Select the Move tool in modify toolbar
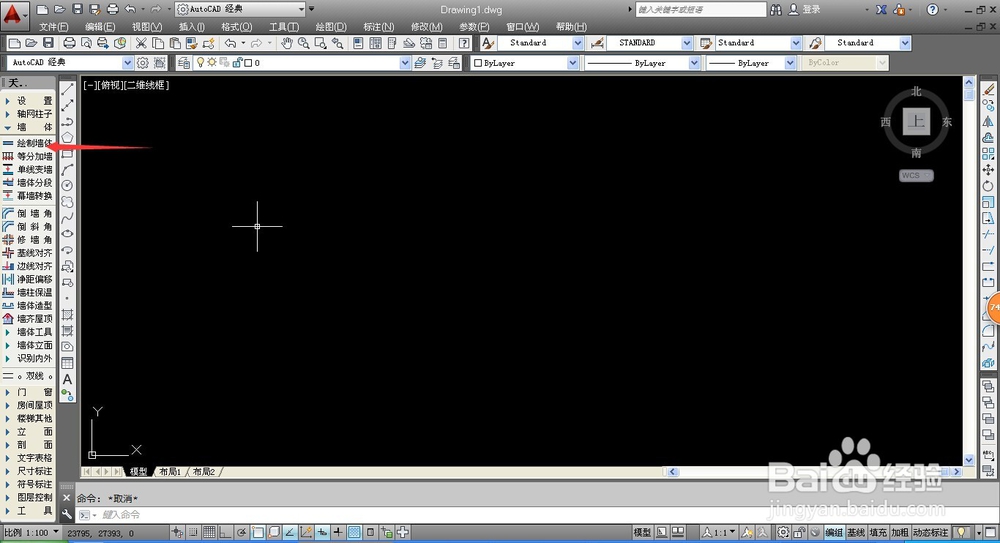1000x543 pixels. (988, 170)
